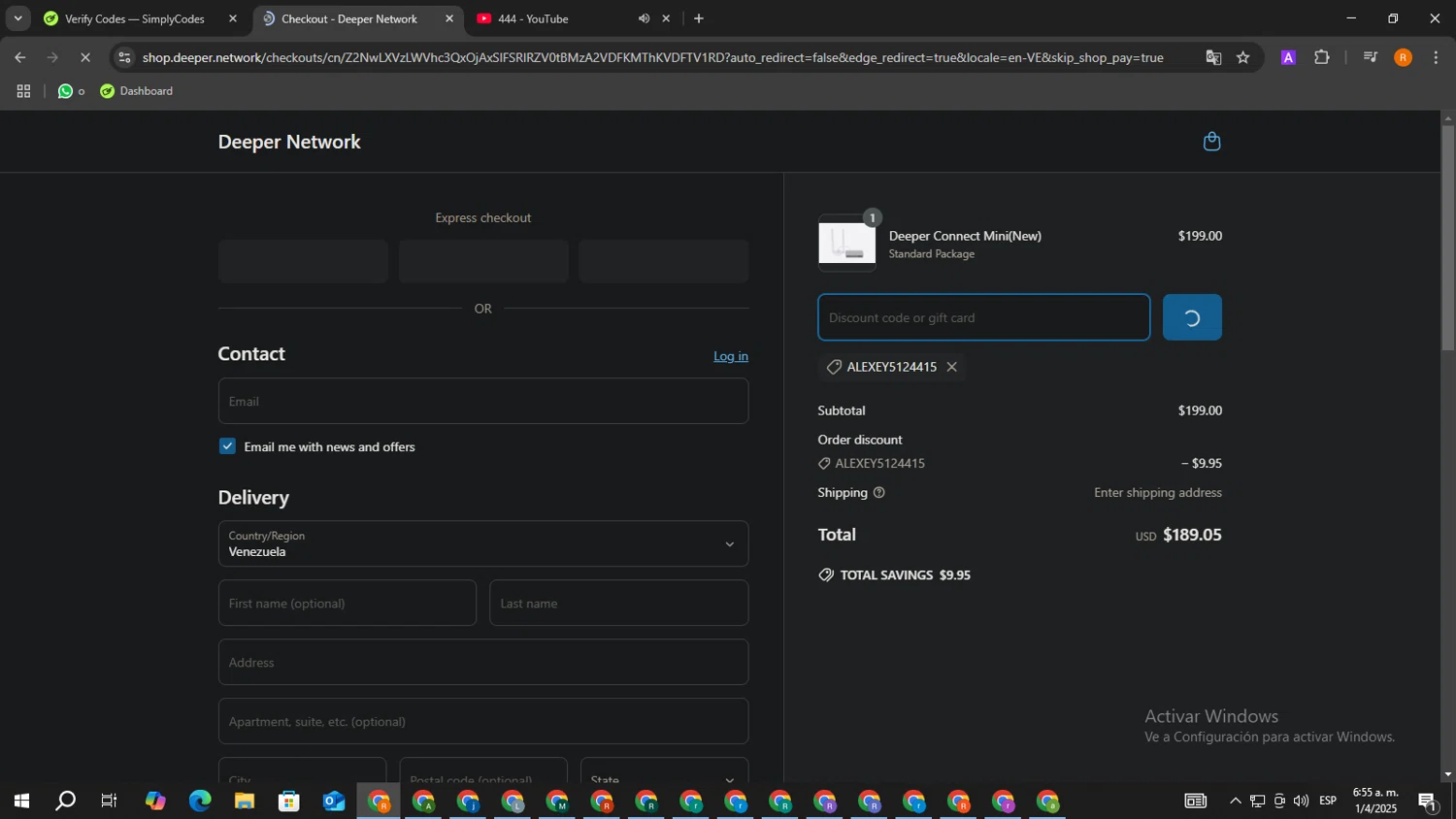
Task: Open the media controls icon
Action: coord(1371,57)
